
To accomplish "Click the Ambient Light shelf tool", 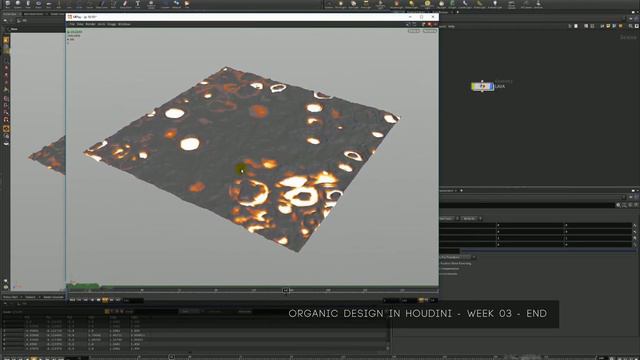I will coord(495,4).
